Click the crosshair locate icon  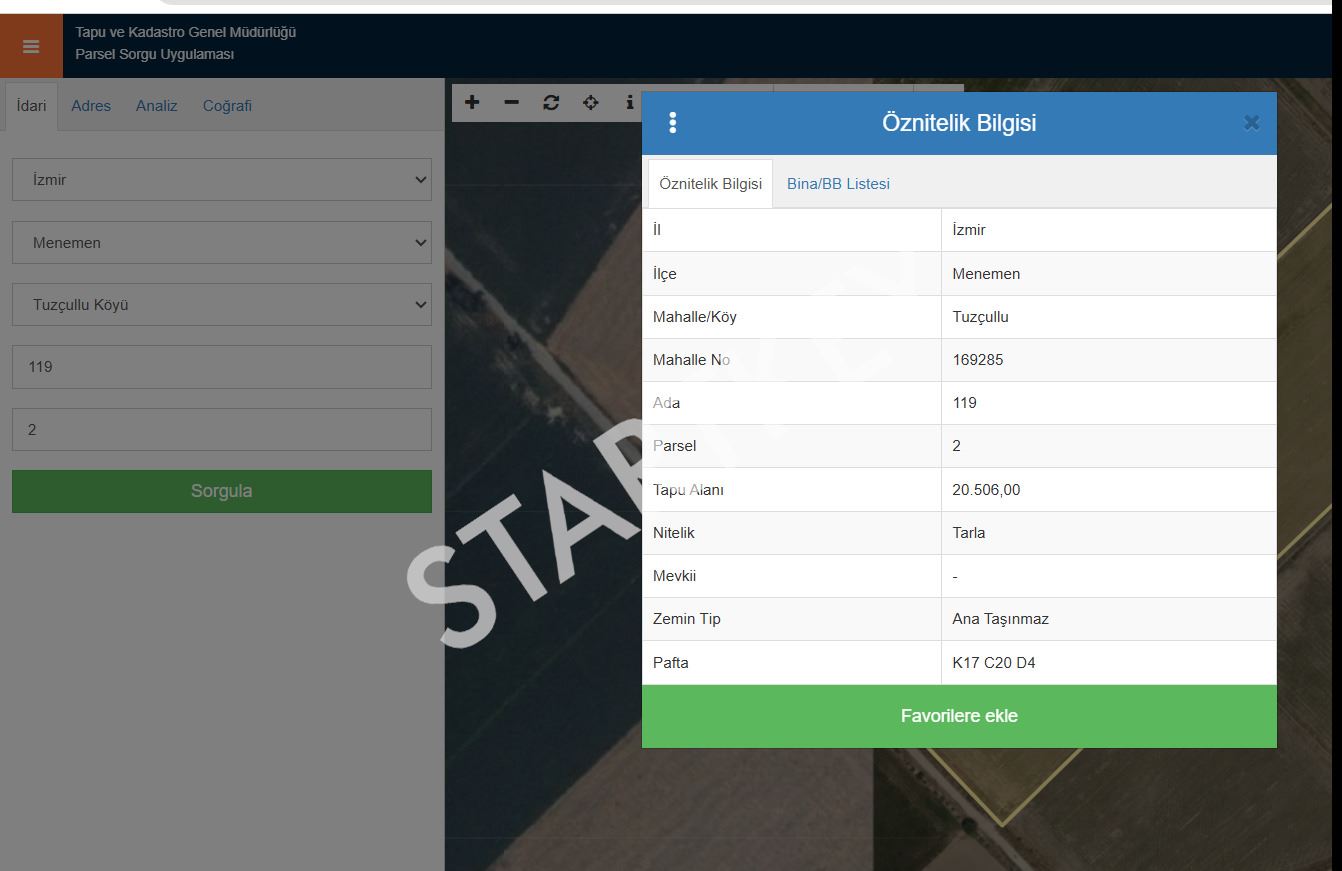click(x=590, y=102)
